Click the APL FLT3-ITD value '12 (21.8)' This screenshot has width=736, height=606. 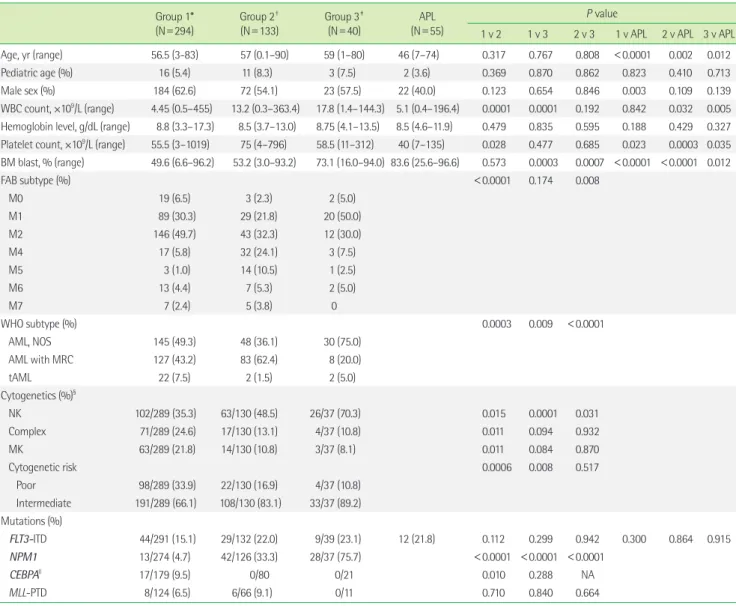click(417, 539)
